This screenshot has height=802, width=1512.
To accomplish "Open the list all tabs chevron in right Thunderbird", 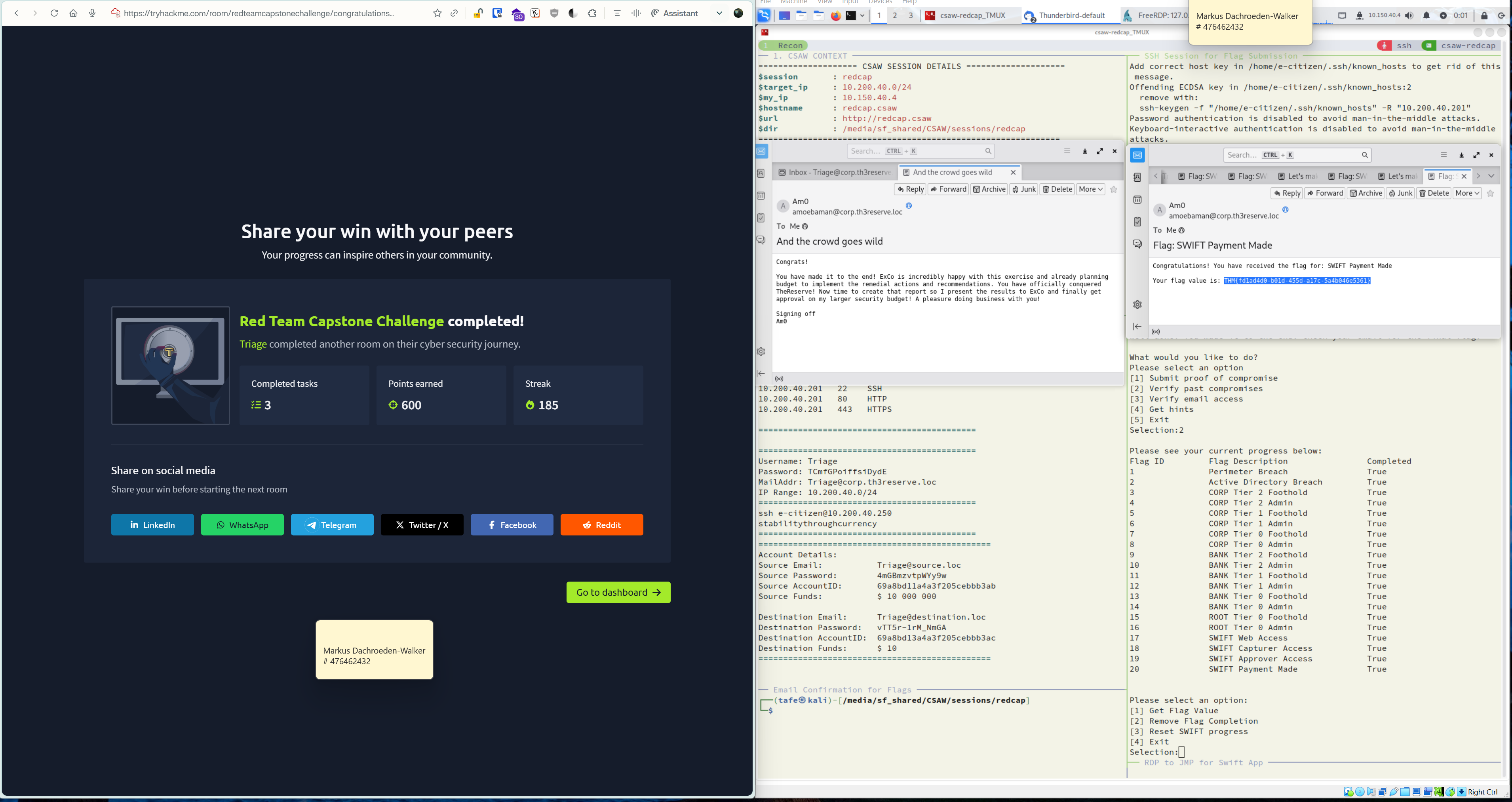I will click(x=1491, y=176).
